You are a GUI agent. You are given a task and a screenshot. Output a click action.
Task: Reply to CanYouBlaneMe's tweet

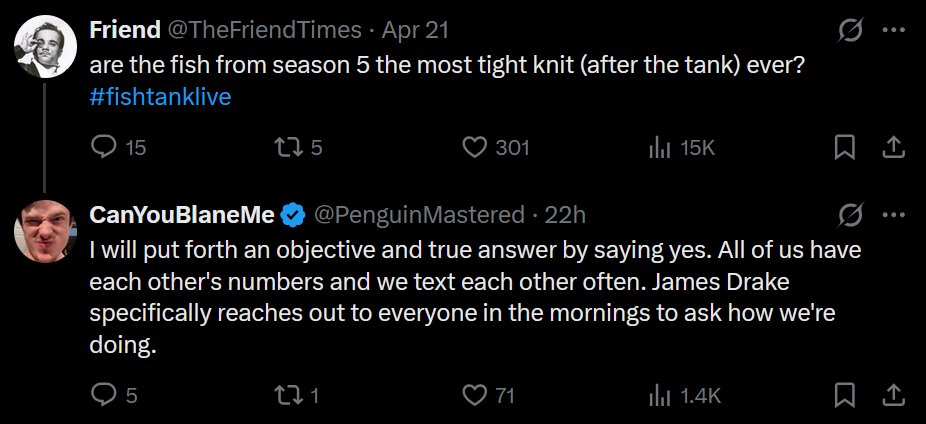coord(105,396)
